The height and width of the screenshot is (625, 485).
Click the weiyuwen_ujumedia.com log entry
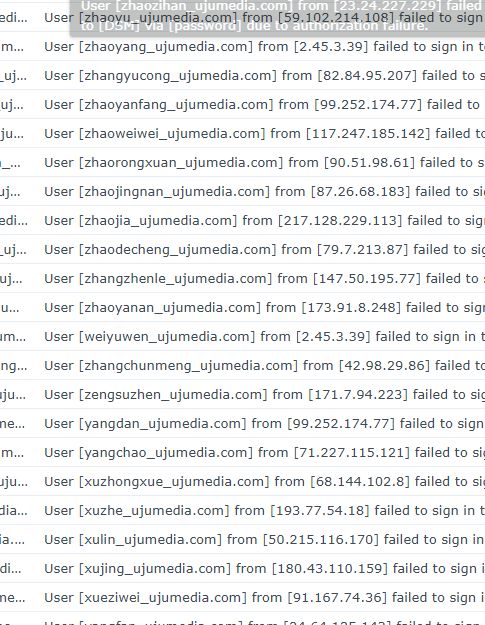(x=242, y=337)
